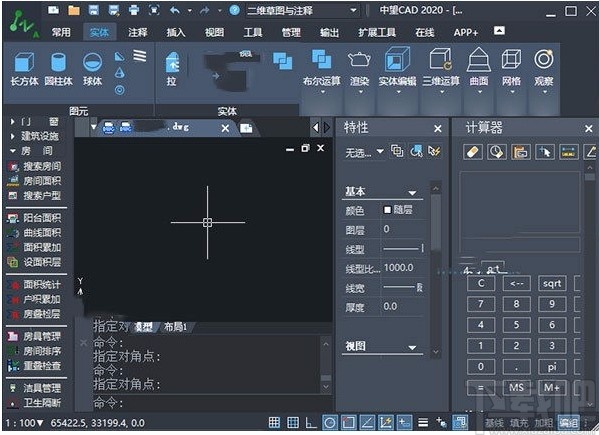The height and width of the screenshot is (435, 599).
Task: Switch to the 注释 ribbon tab
Action: [x=138, y=32]
